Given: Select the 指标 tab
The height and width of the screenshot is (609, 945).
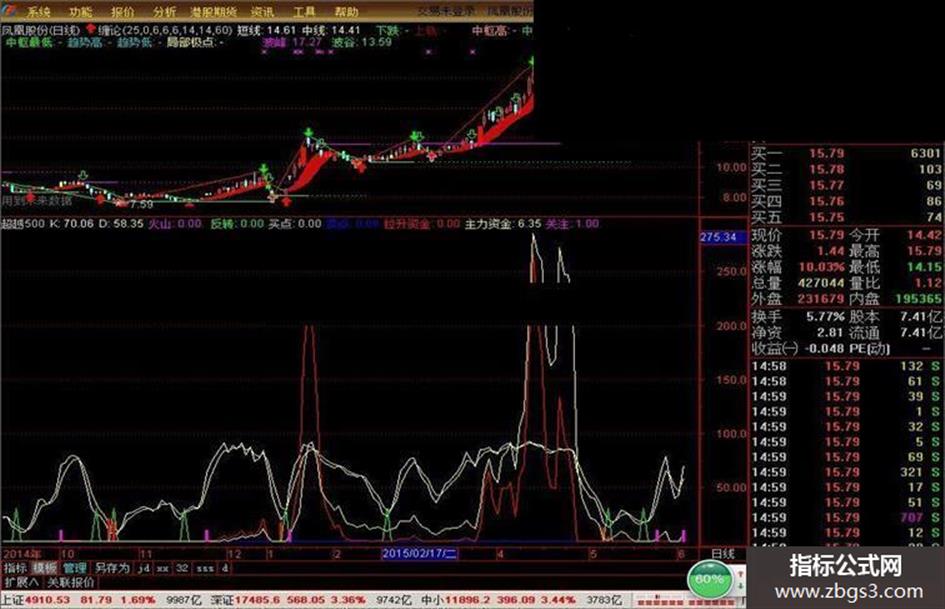Looking at the screenshot, I should click(15, 568).
